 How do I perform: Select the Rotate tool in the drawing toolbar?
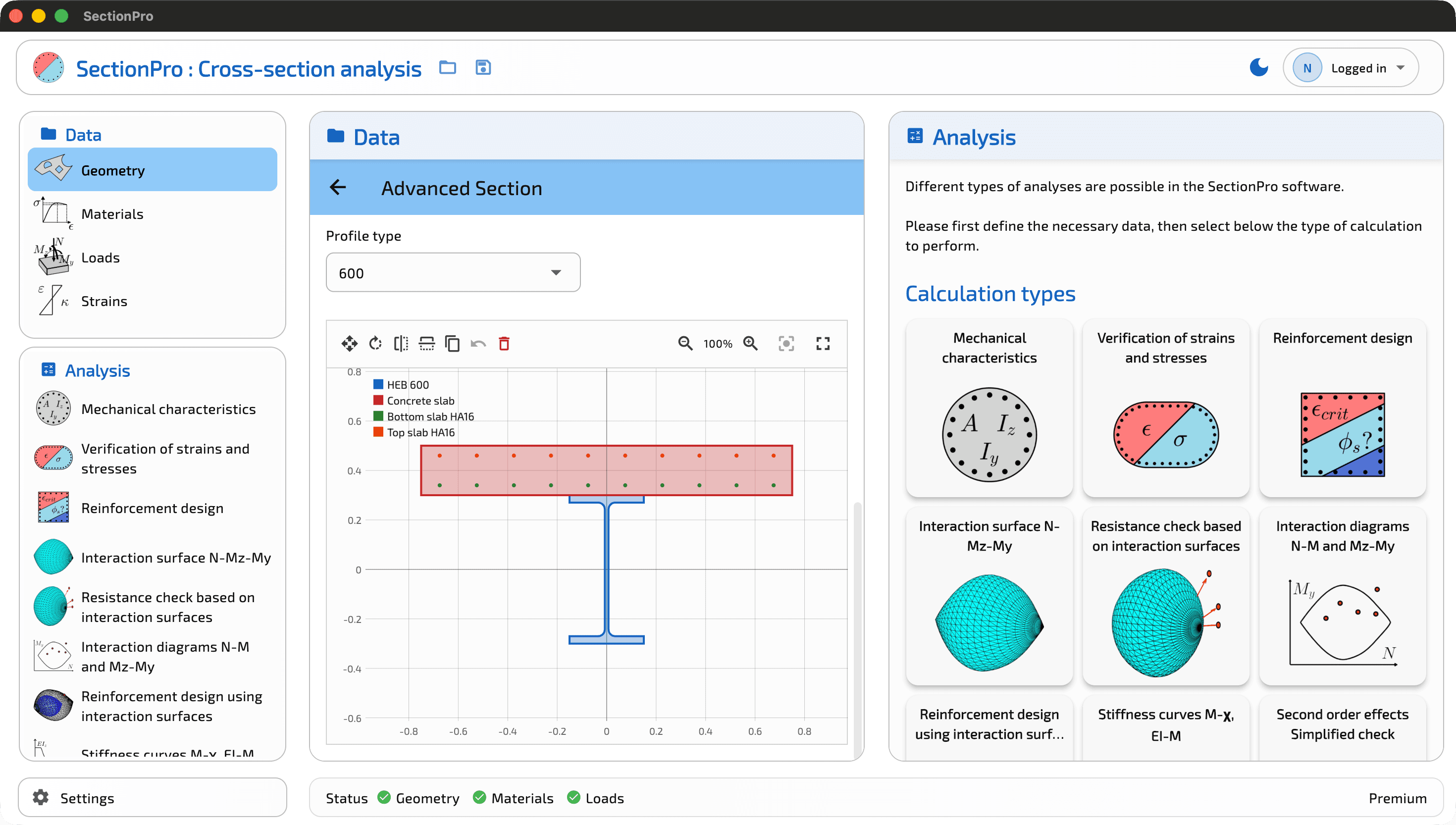pyautogui.click(x=375, y=343)
